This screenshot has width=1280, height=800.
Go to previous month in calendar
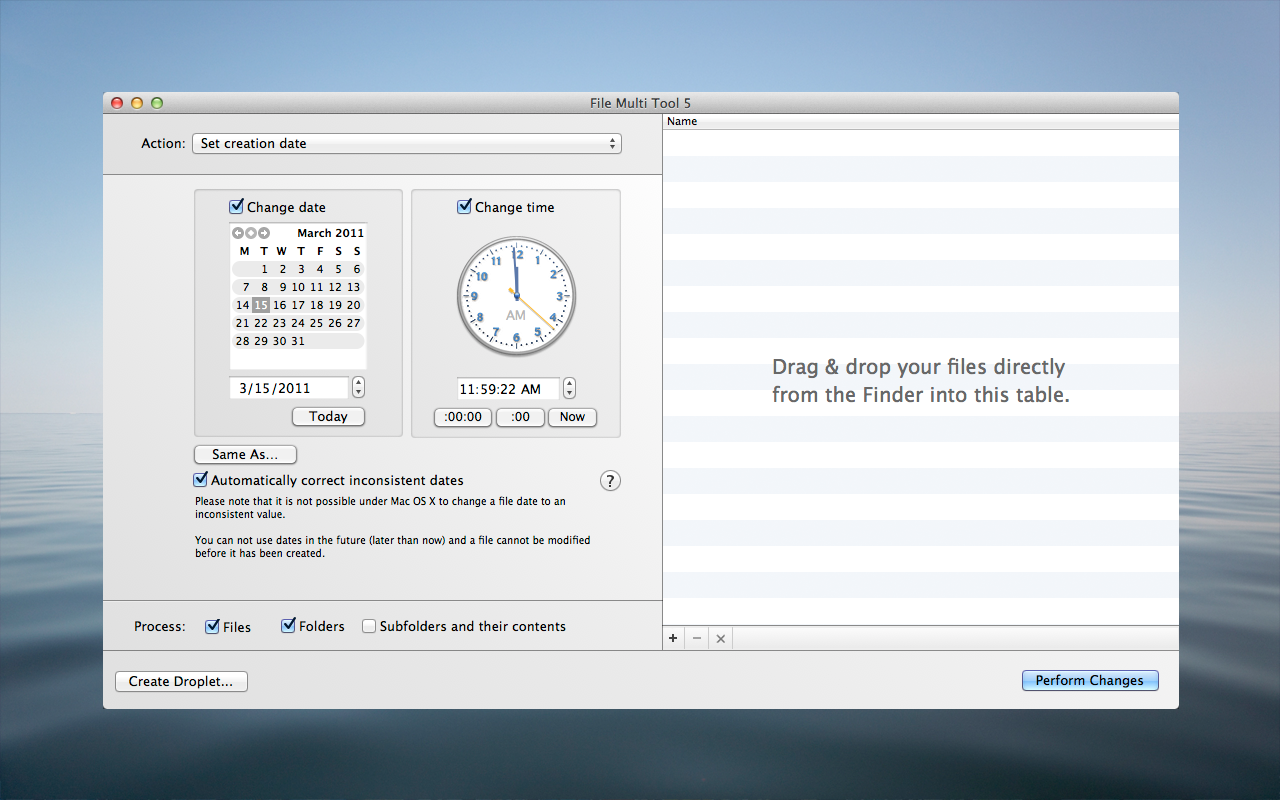coord(238,233)
